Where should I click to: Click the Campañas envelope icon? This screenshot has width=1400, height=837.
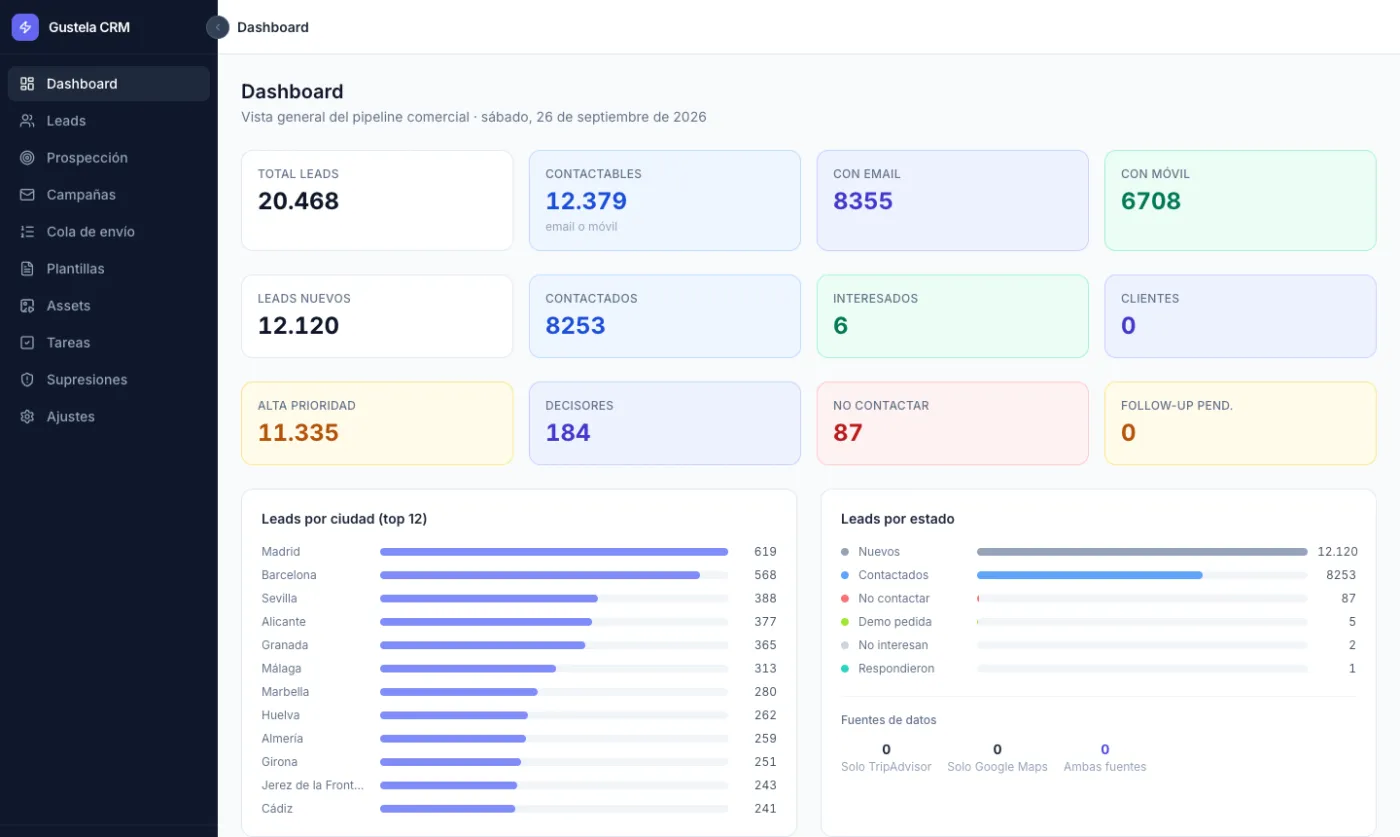[x=27, y=195]
